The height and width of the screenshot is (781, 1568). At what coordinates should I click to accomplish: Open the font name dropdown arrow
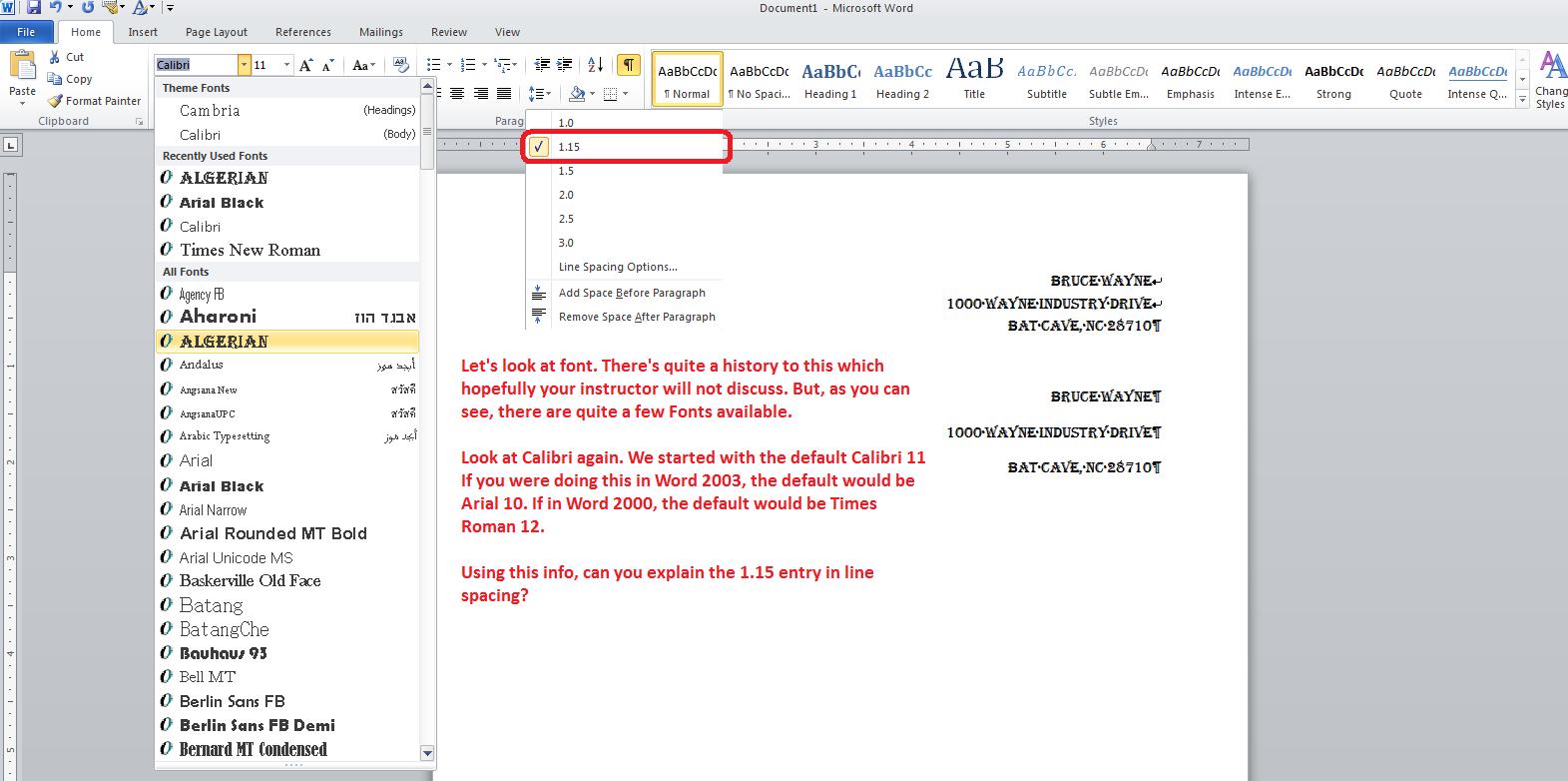[x=244, y=65]
